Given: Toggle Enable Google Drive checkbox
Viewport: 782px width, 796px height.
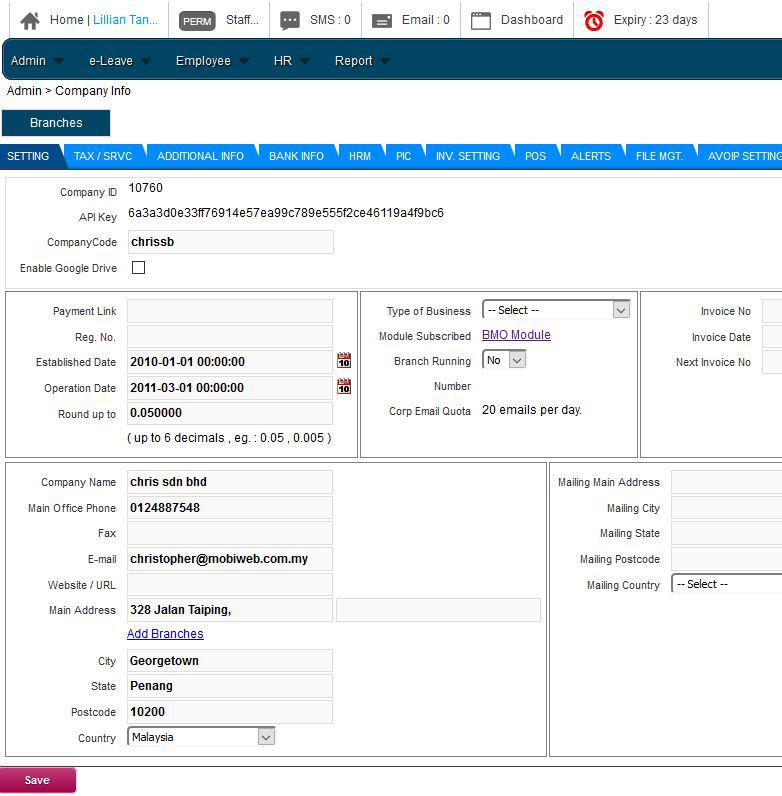Looking at the screenshot, I should point(138,268).
